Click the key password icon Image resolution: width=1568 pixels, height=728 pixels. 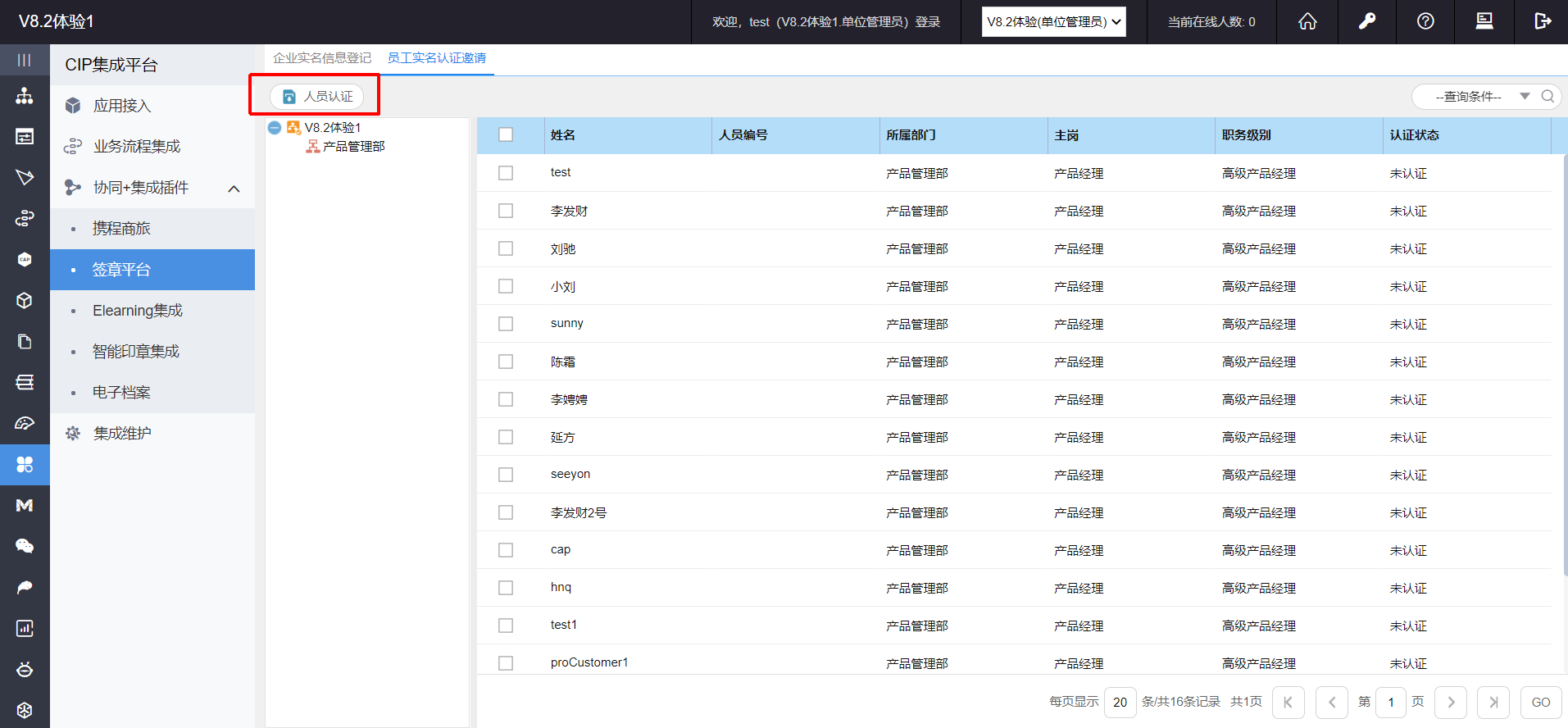click(1366, 21)
